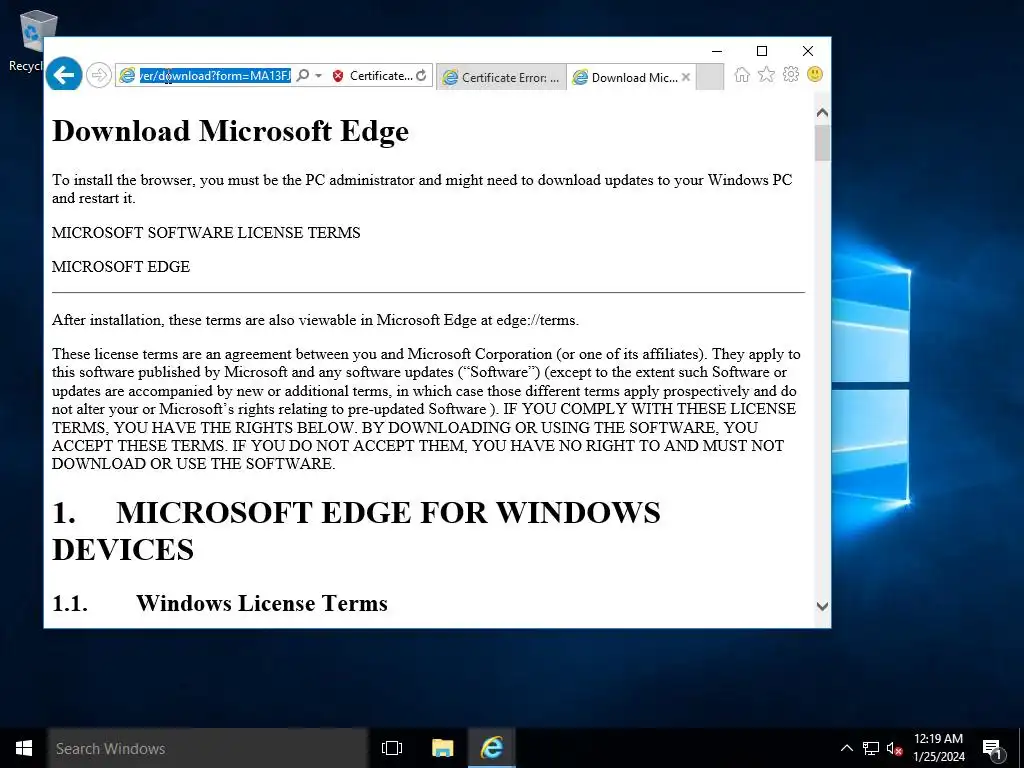The height and width of the screenshot is (768, 1024).
Task: Click the Search Windows box
Action: point(208,748)
